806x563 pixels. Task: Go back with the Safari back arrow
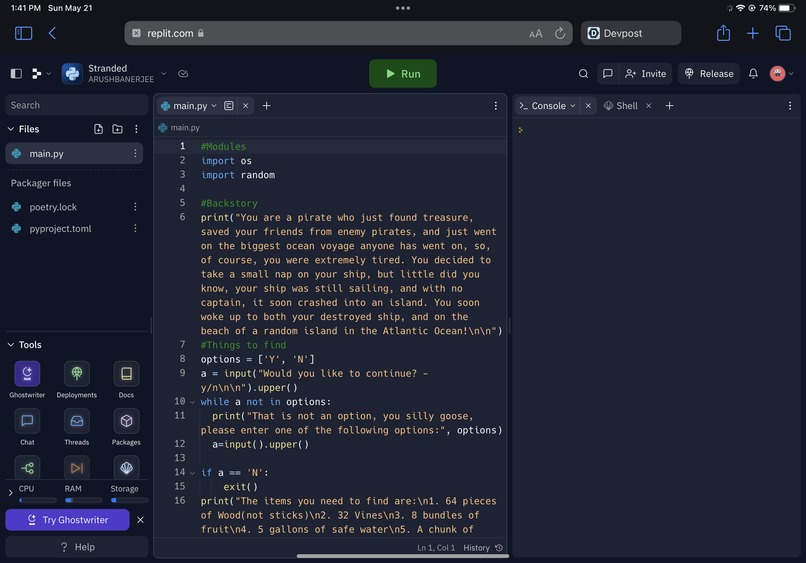point(52,33)
